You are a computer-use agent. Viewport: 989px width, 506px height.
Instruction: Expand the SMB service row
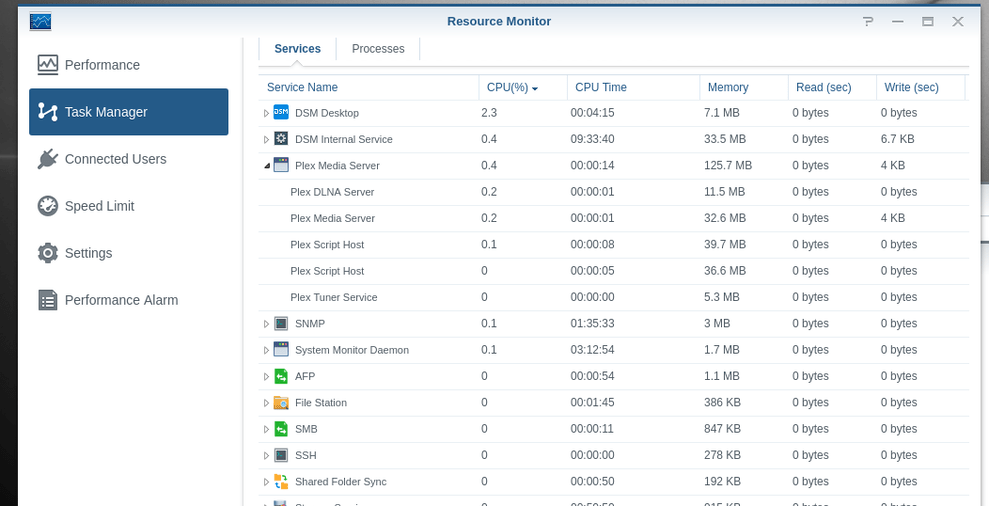[266, 429]
